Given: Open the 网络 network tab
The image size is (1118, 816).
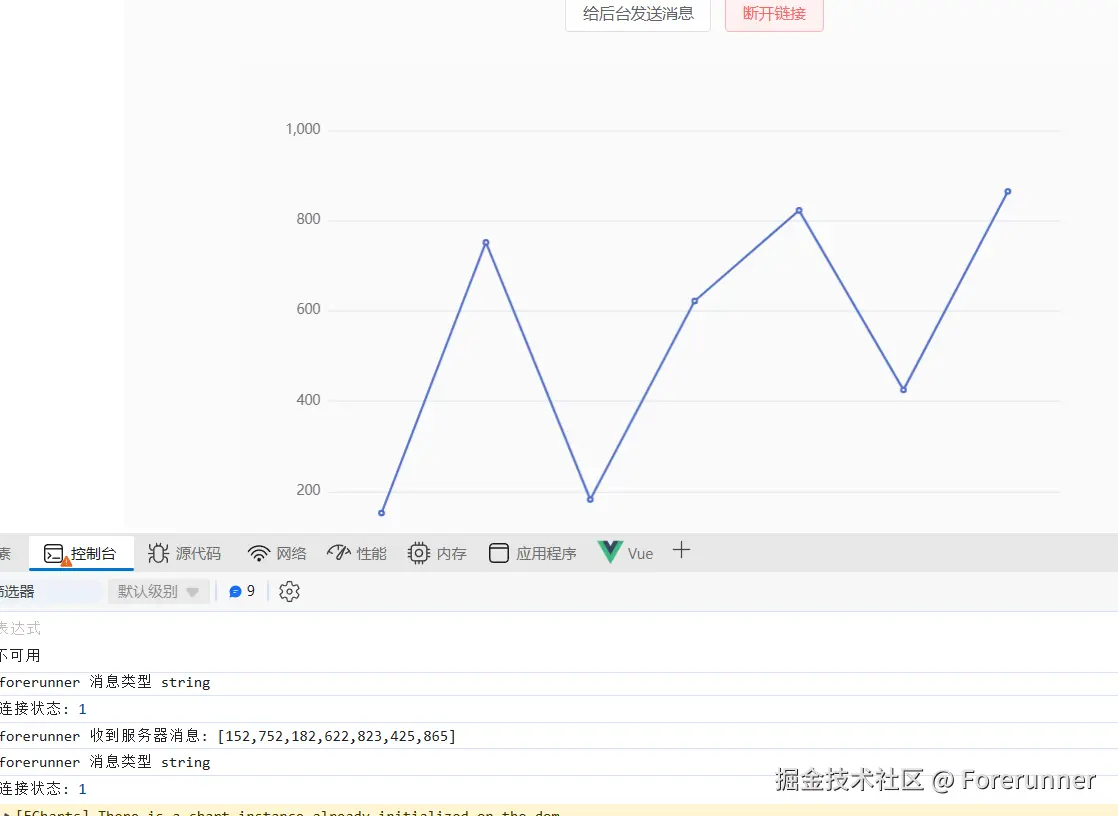Looking at the screenshot, I should [x=277, y=554].
